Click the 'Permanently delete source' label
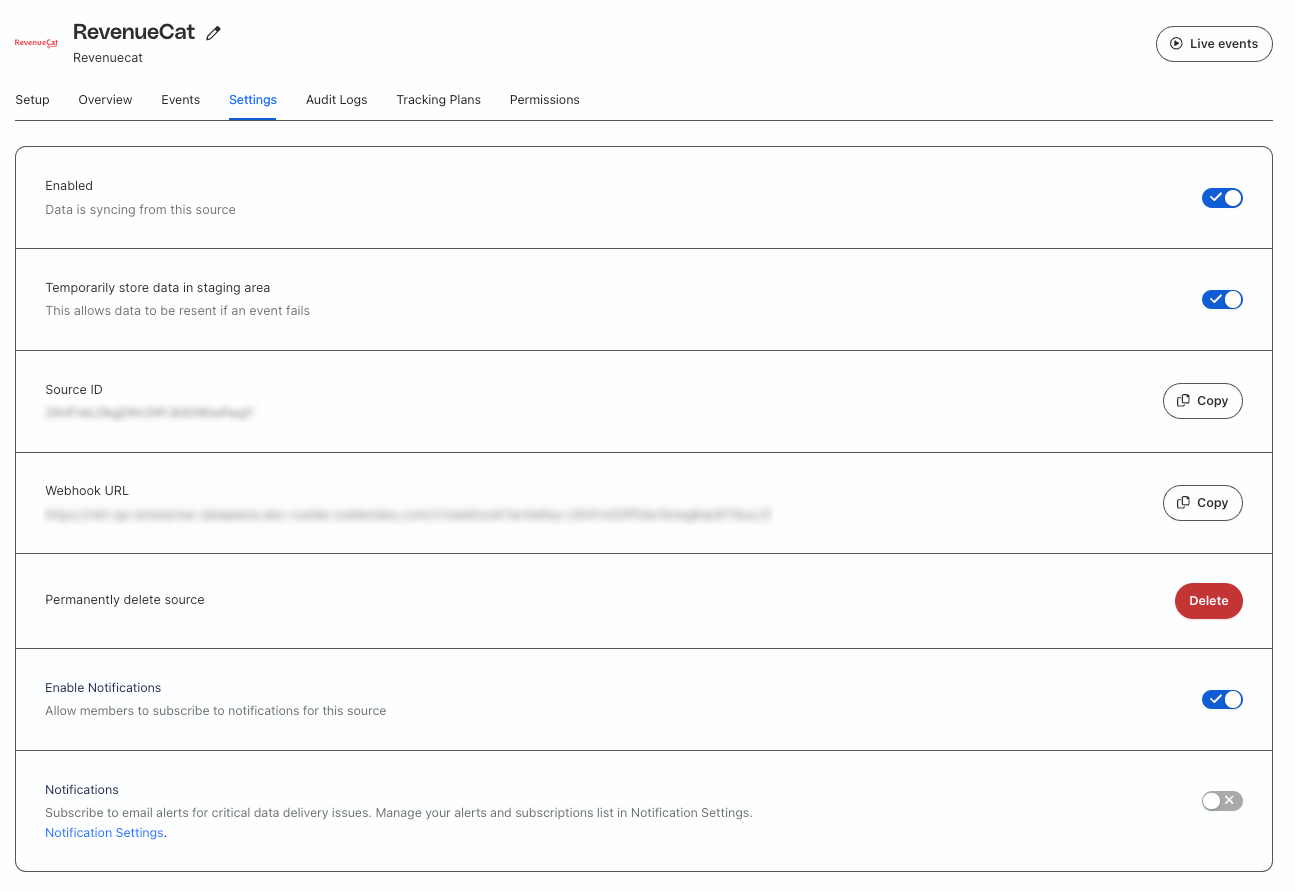The width and height of the screenshot is (1295, 892). [x=125, y=600]
